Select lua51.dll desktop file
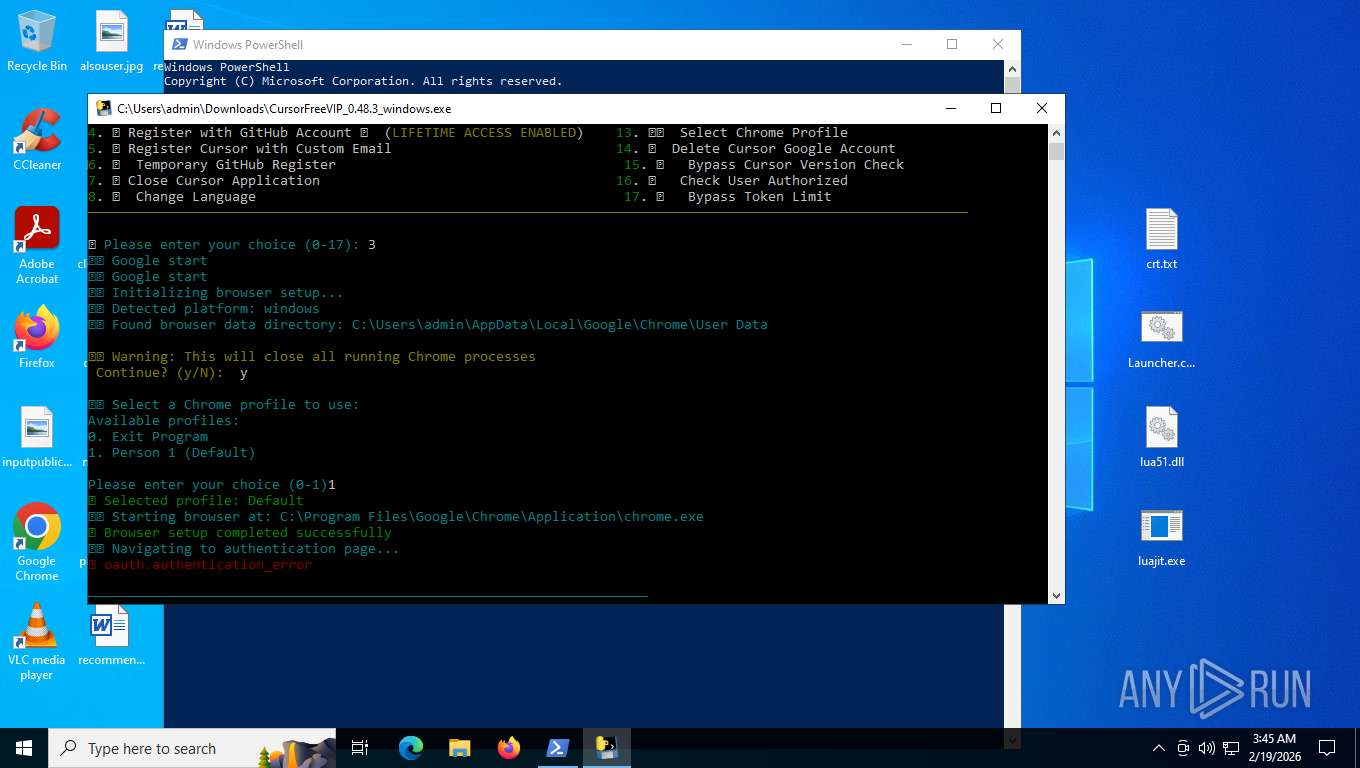This screenshot has height=768, width=1360. [x=1161, y=437]
